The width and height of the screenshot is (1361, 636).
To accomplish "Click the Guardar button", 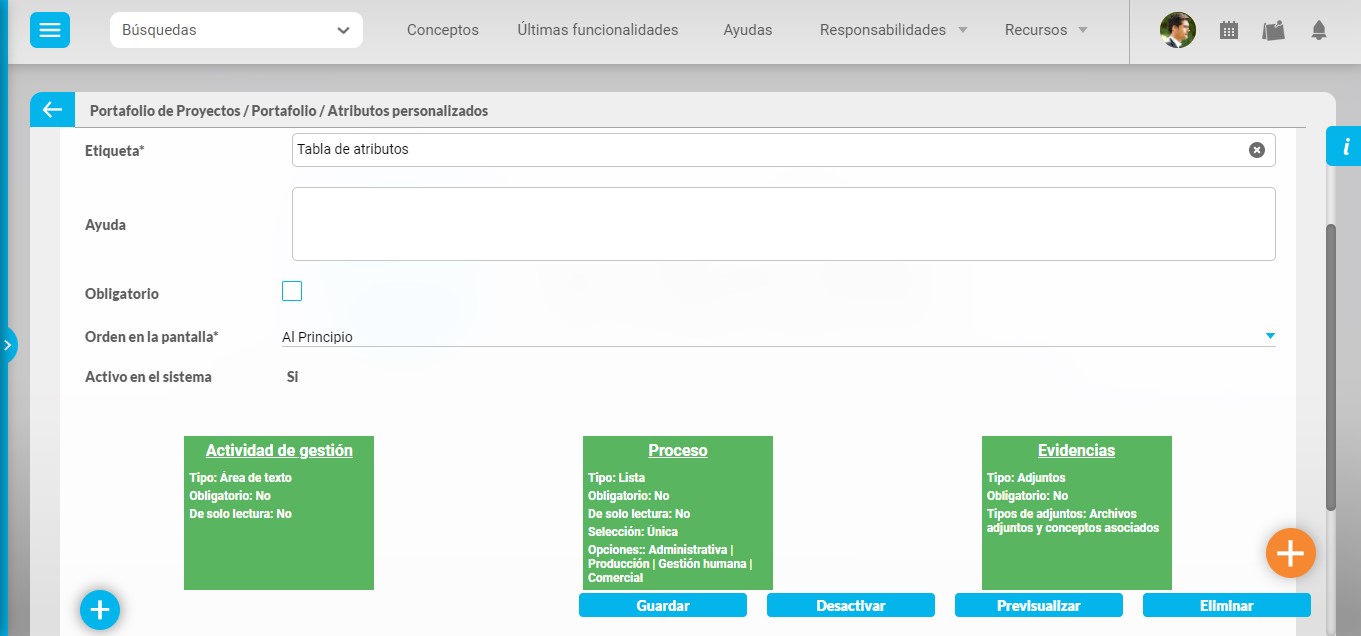I will point(662,605).
